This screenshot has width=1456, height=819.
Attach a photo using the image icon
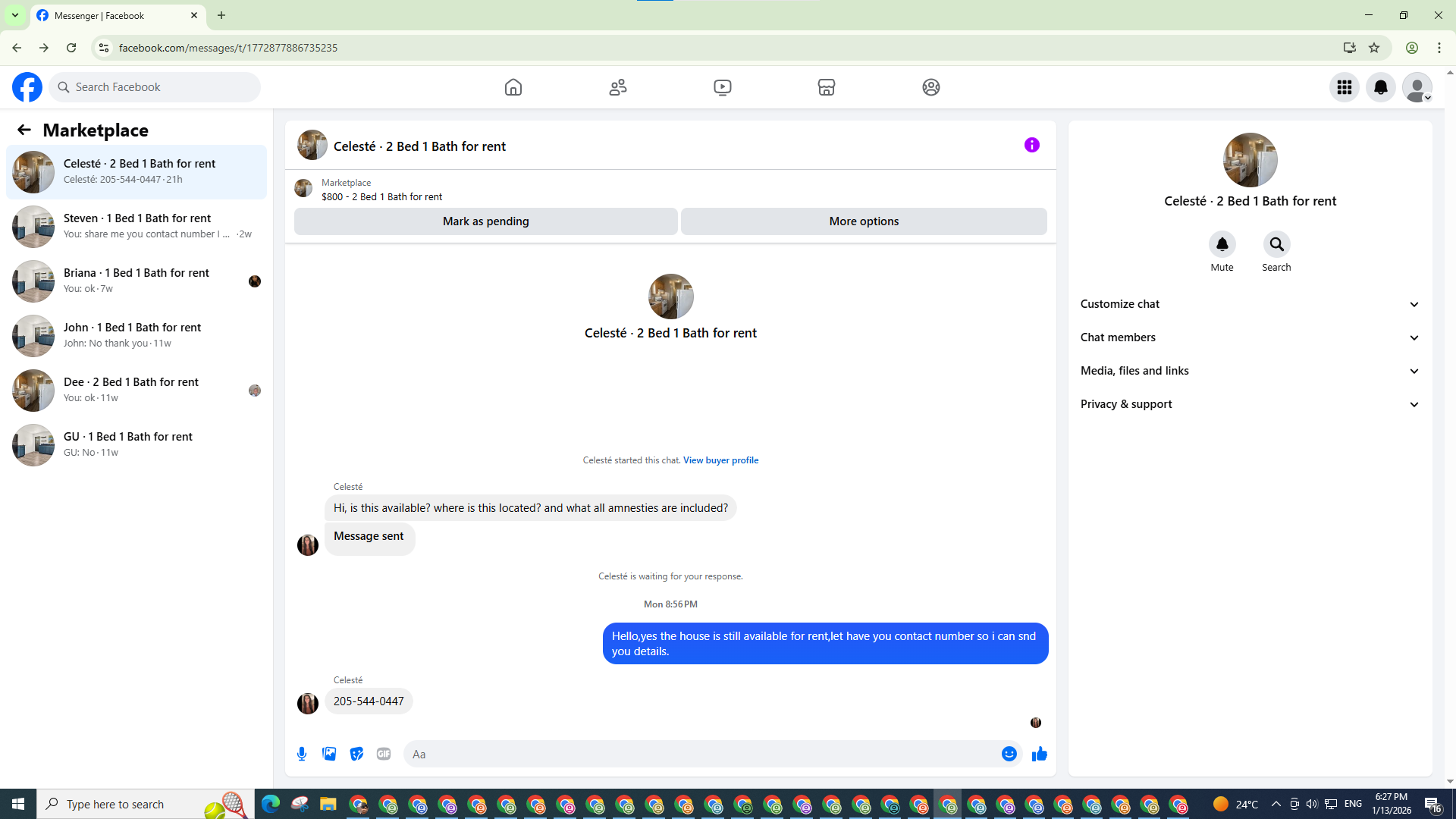click(329, 754)
